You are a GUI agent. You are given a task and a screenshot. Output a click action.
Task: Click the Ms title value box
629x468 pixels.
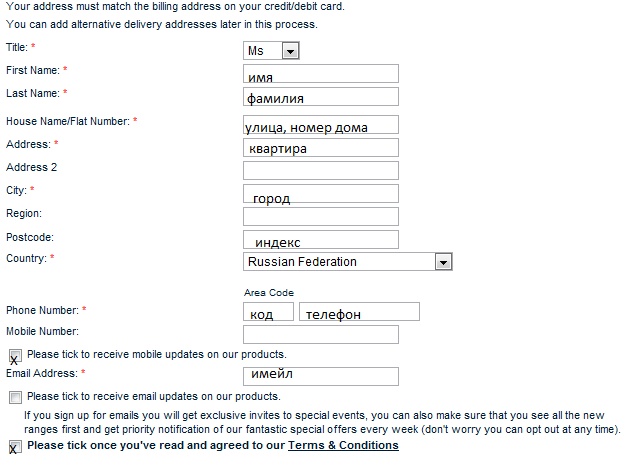pos(262,50)
